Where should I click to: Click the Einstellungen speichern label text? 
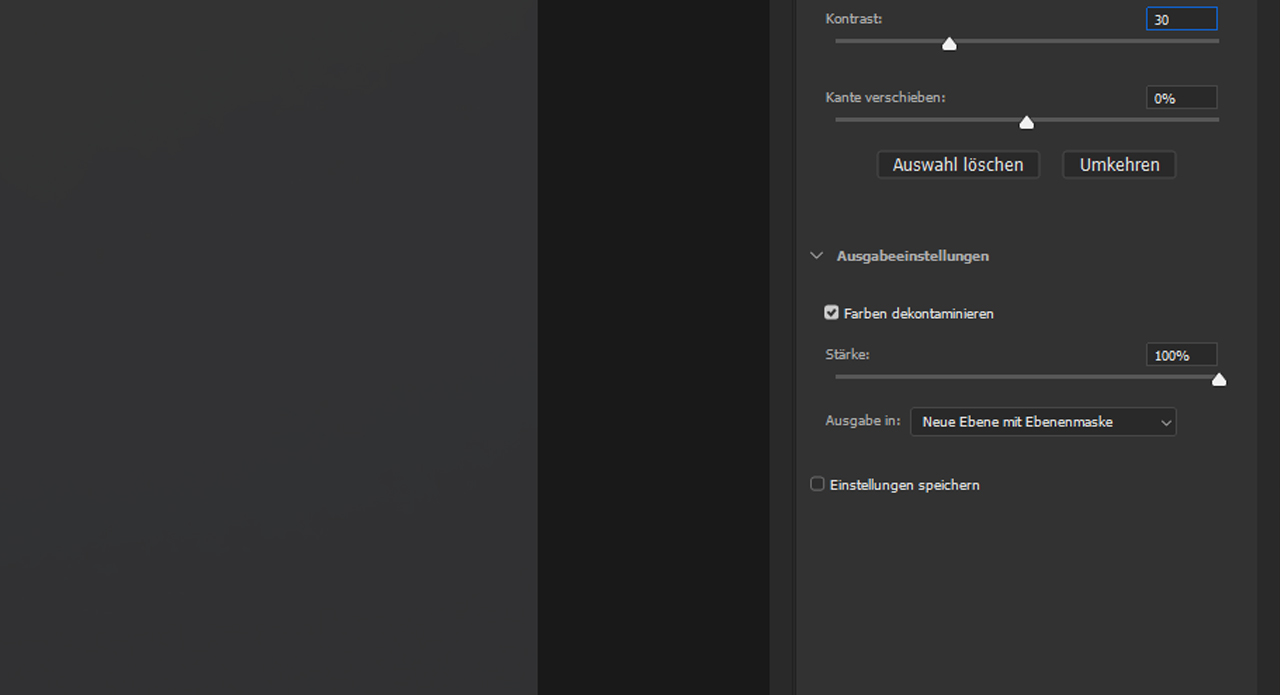[905, 485]
